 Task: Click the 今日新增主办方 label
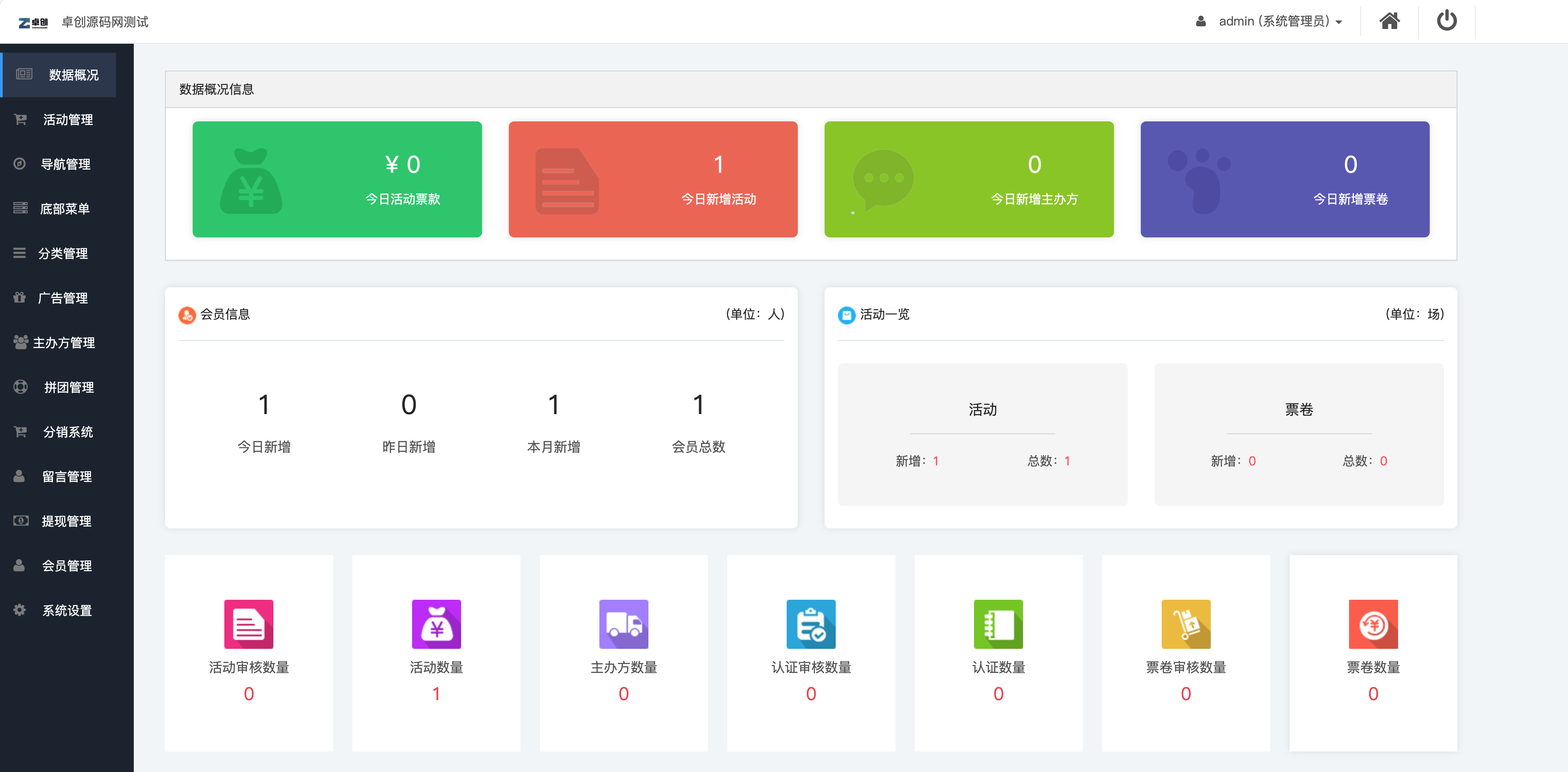pyautogui.click(x=1034, y=199)
